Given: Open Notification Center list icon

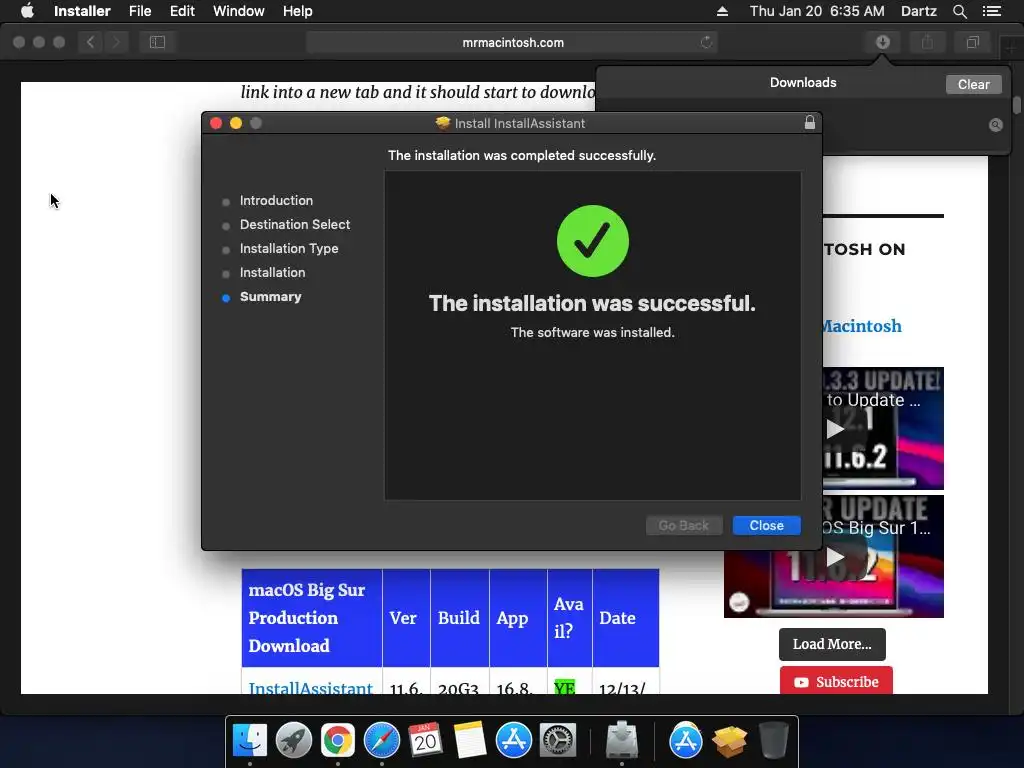Looking at the screenshot, I should [992, 11].
